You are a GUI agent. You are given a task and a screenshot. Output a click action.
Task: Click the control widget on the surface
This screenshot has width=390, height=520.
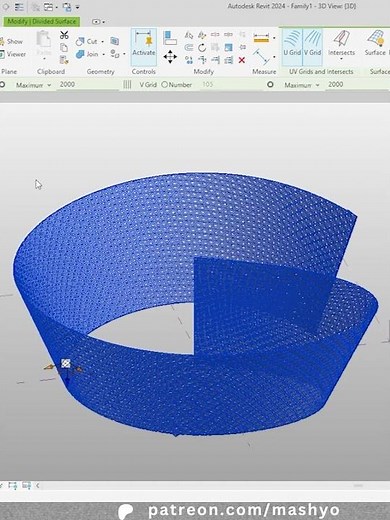click(x=66, y=363)
